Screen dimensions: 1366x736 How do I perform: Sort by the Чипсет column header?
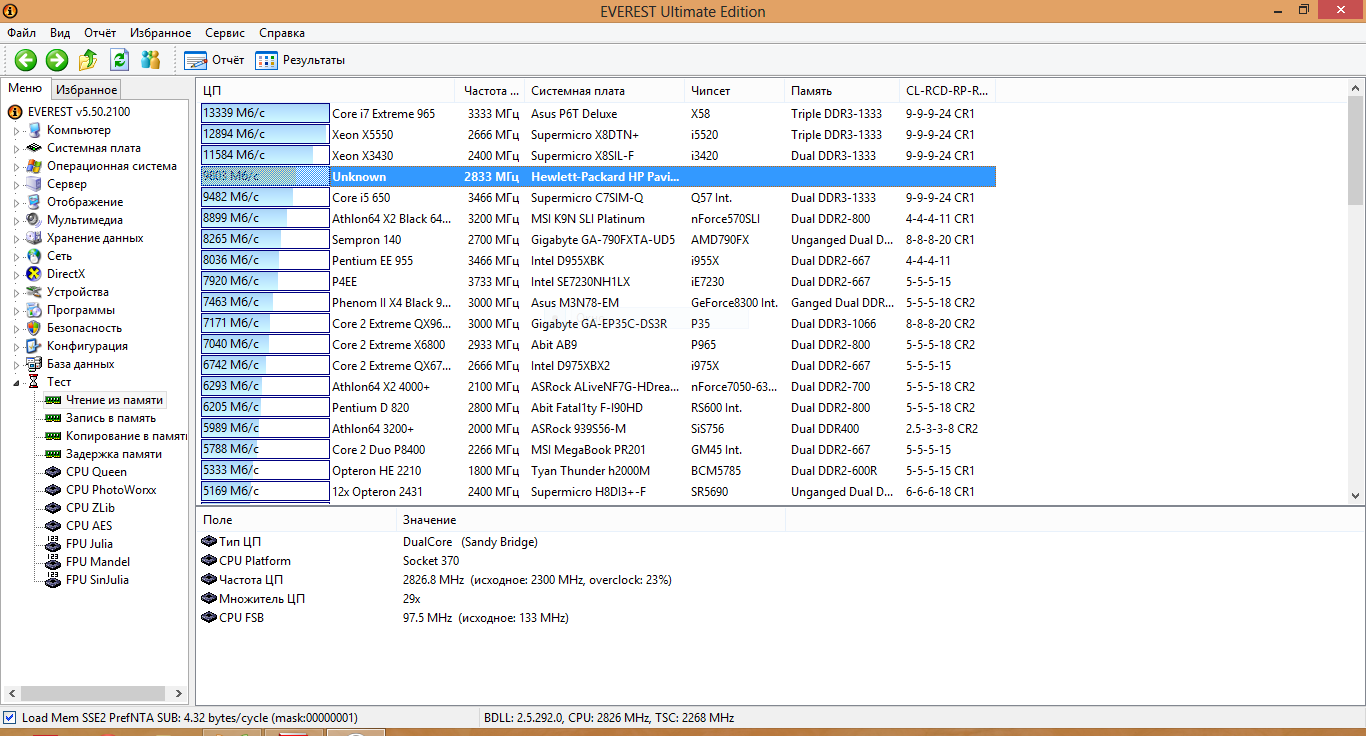[x=734, y=91]
